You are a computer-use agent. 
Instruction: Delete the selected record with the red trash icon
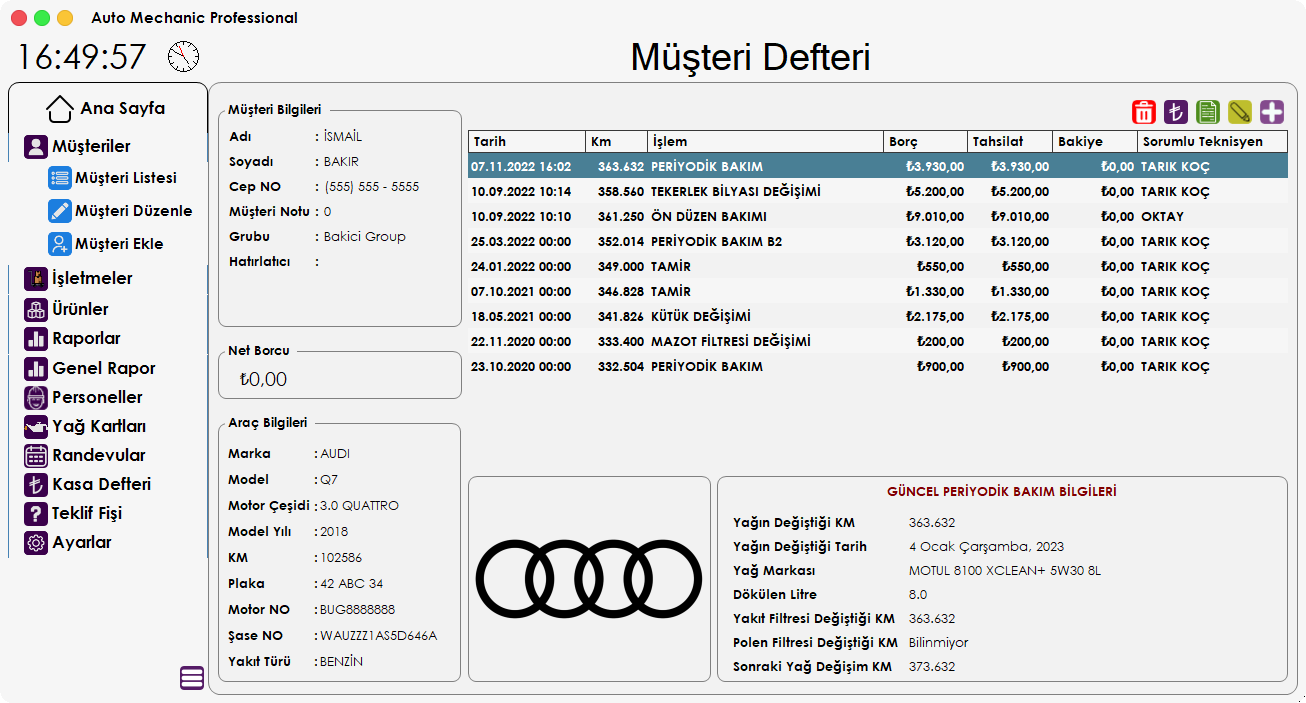[x=1144, y=112]
